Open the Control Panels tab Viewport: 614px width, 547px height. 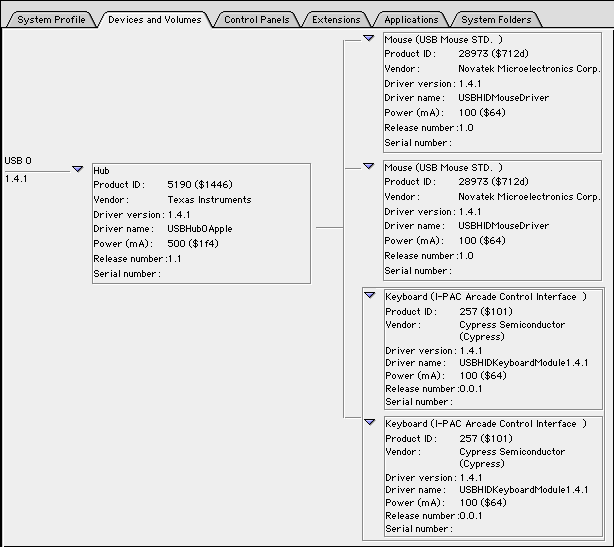[257, 19]
